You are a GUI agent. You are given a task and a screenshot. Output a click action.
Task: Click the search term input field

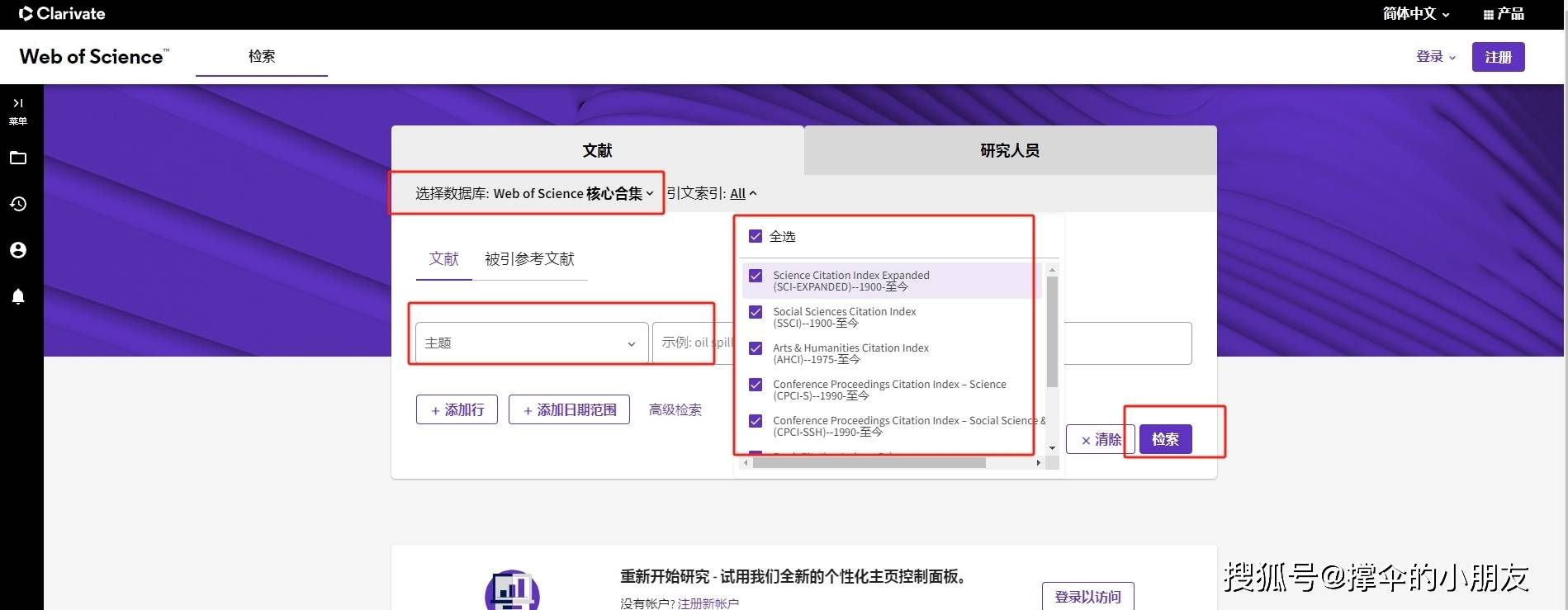pos(921,343)
